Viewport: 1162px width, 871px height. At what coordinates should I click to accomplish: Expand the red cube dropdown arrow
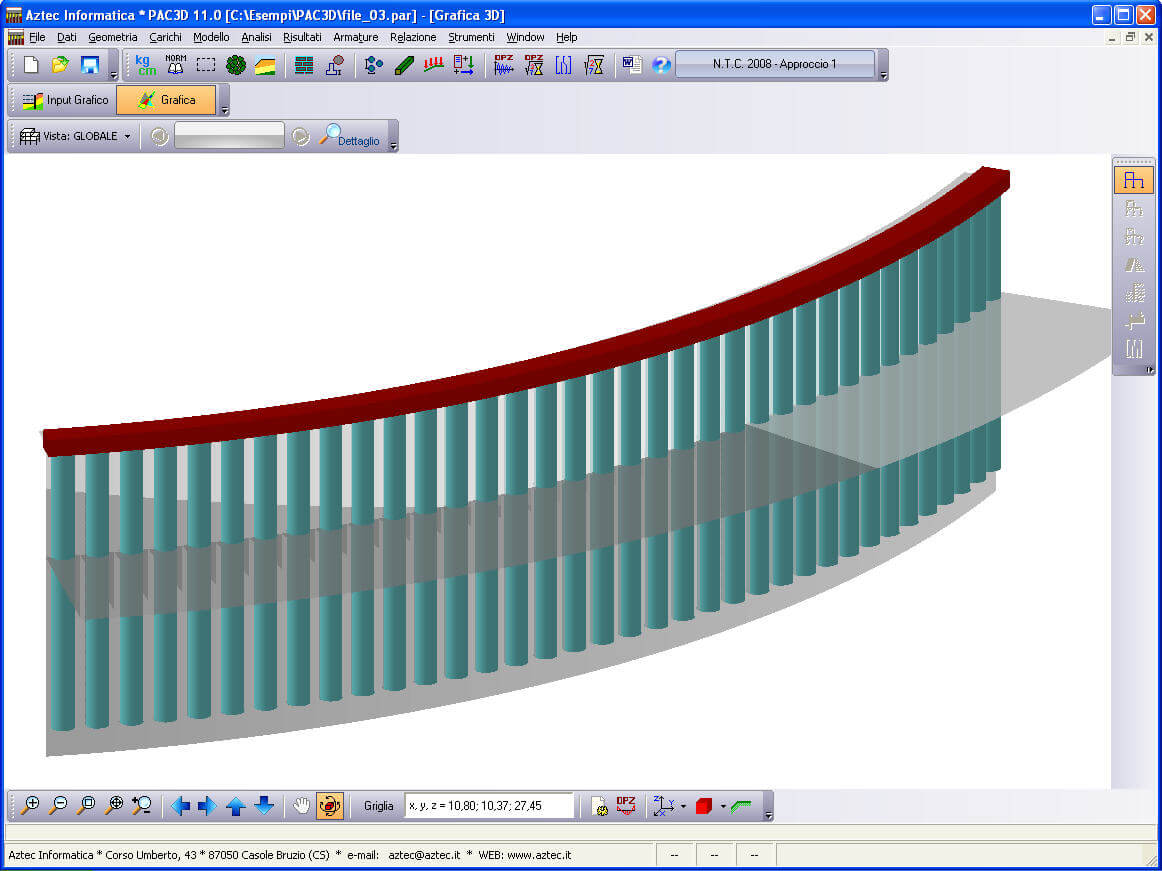click(722, 806)
